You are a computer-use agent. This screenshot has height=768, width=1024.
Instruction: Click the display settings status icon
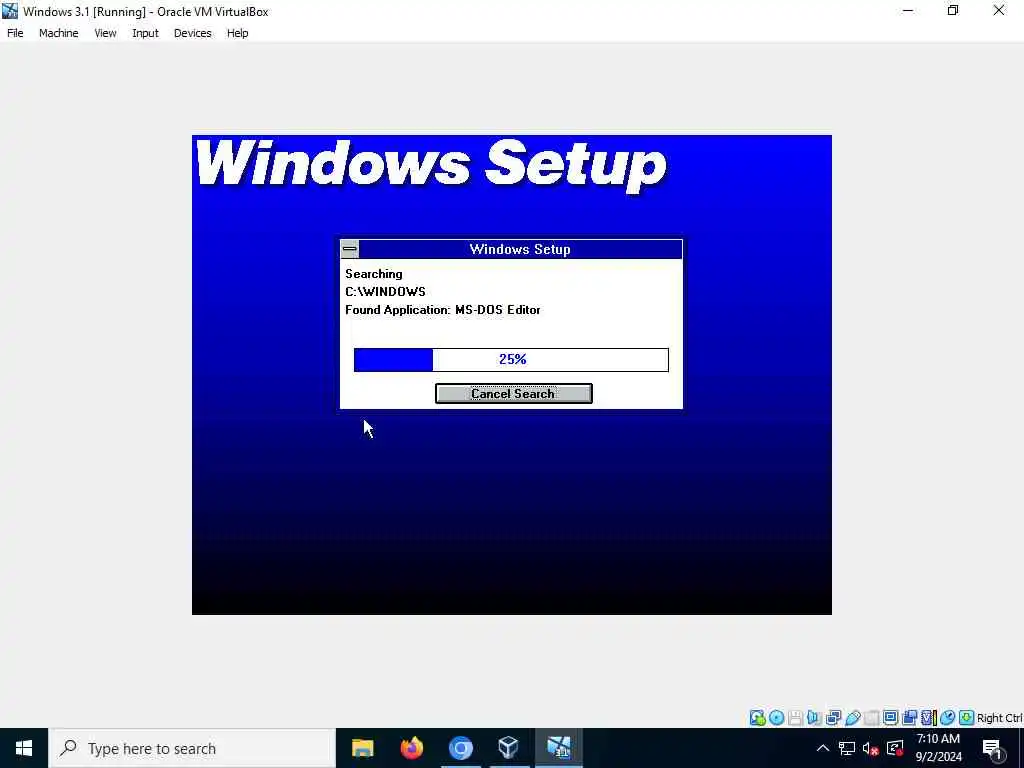[x=890, y=718]
